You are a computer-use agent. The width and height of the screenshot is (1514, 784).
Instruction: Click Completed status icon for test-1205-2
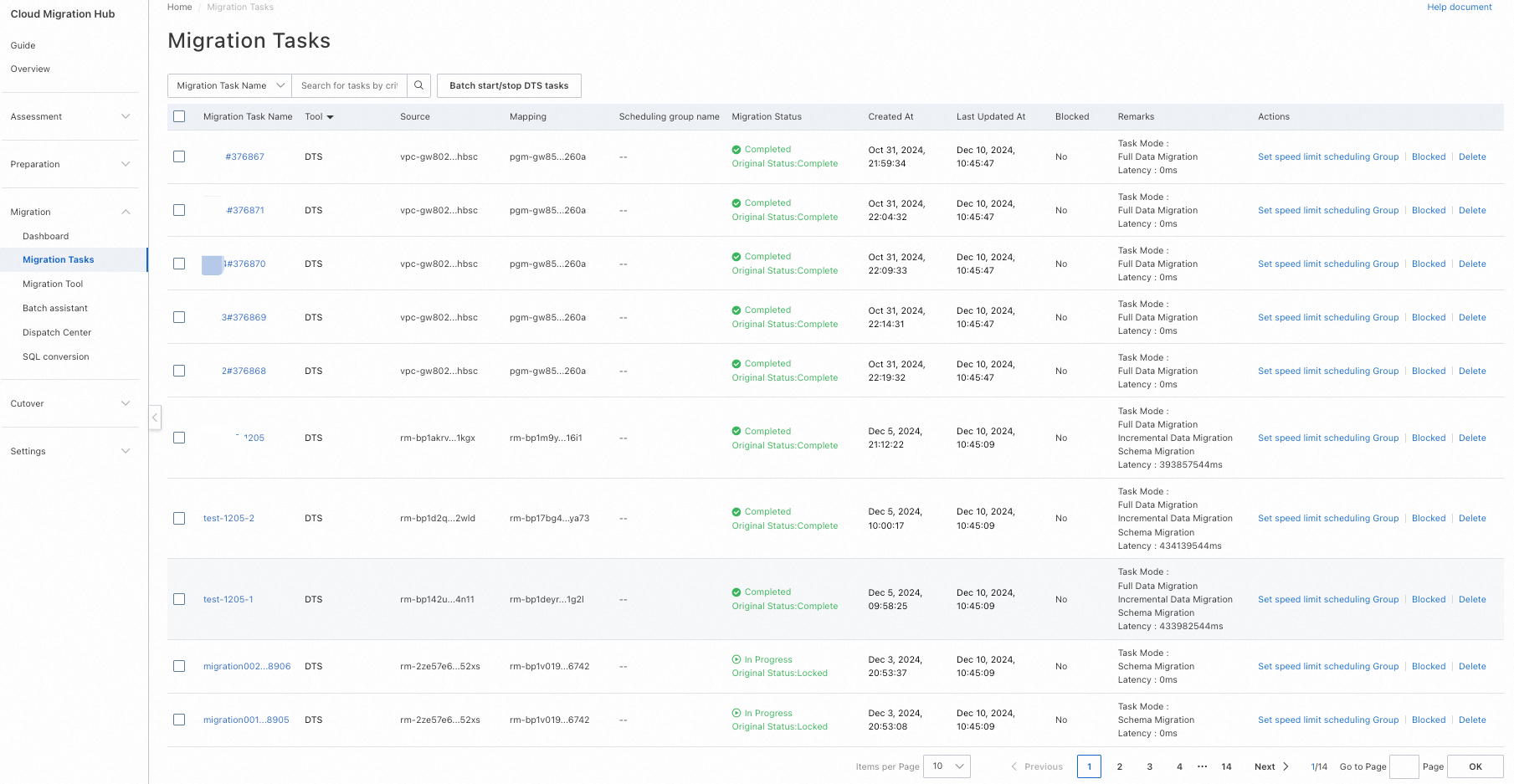click(736, 512)
